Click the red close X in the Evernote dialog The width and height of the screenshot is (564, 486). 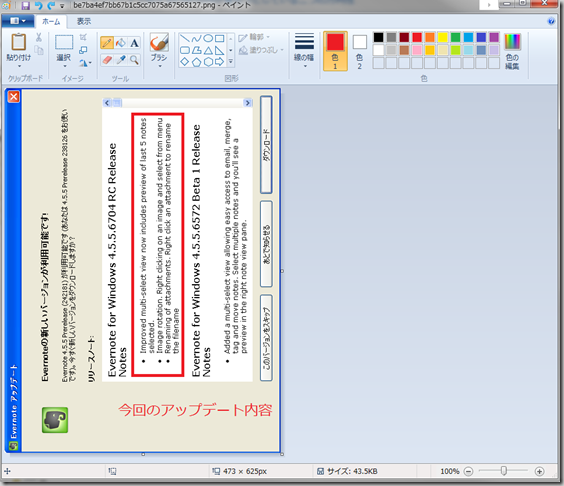pos(14,97)
